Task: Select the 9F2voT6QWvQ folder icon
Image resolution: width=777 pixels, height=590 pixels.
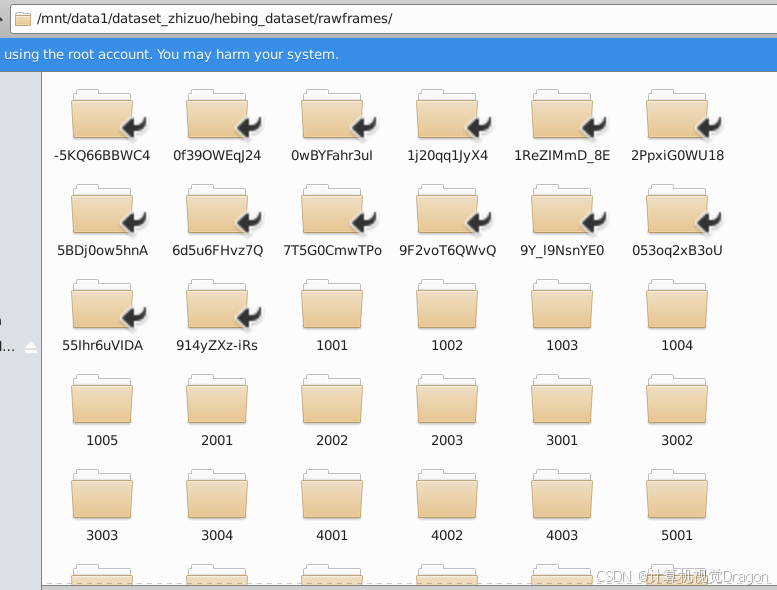Action: tap(447, 209)
